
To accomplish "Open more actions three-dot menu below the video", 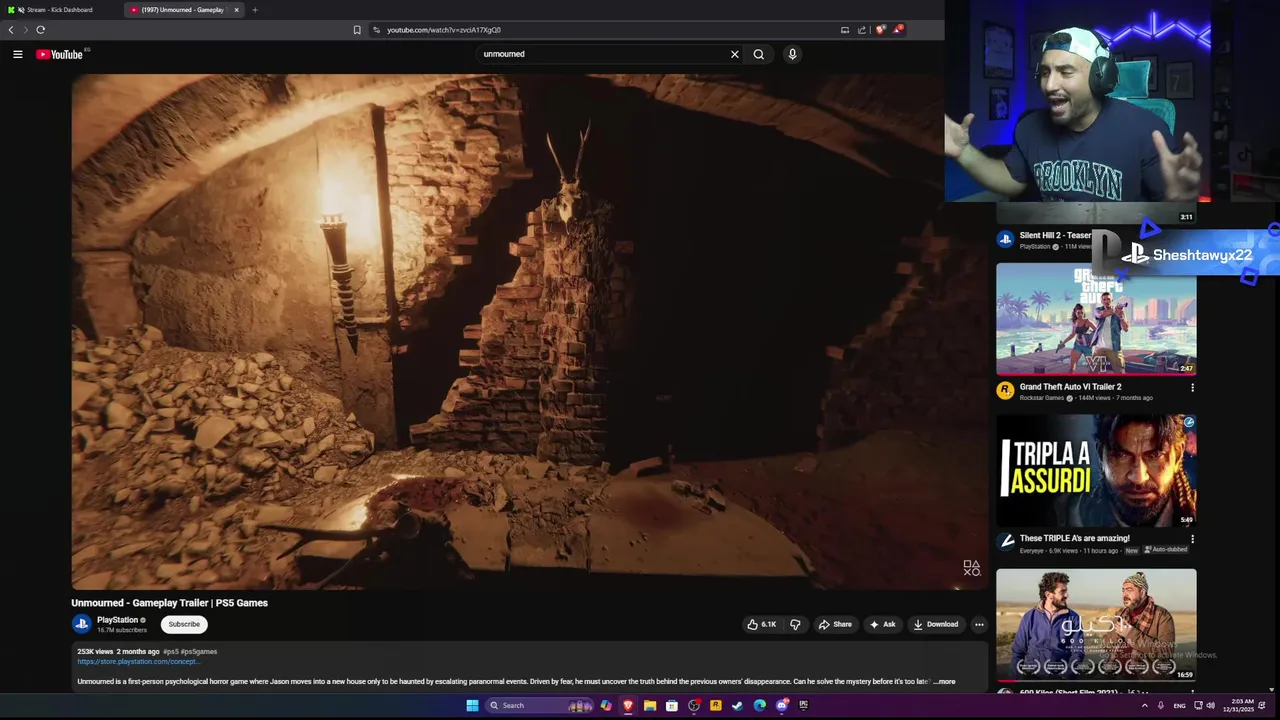I will coord(979,624).
